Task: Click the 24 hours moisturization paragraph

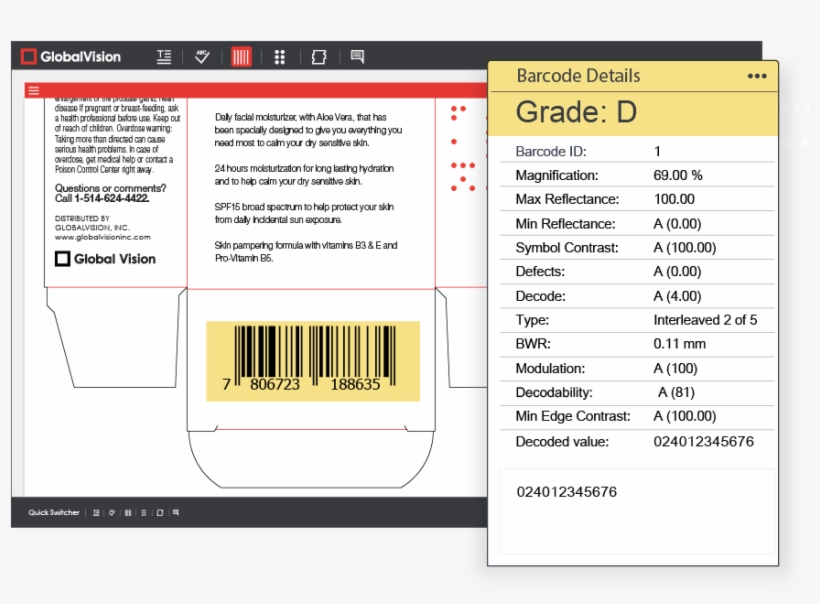Action: click(x=304, y=175)
